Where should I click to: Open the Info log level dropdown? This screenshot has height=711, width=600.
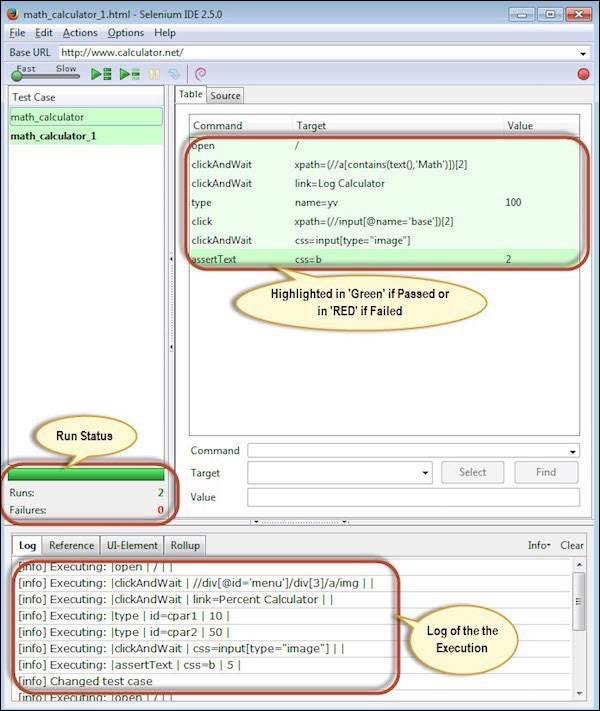pyautogui.click(x=539, y=545)
